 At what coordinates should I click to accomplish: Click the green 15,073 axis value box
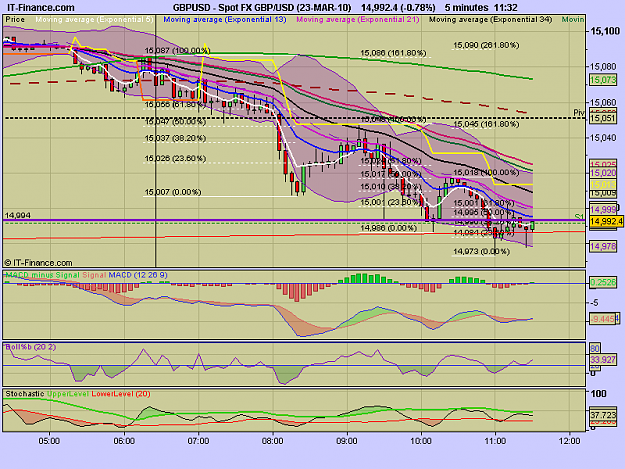click(603, 80)
